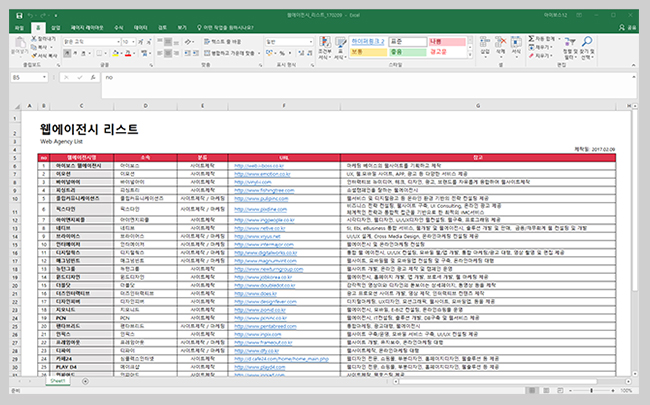Toggle Underline formatting in Font group
Viewport: 650px width, 405px height.
[x=83, y=53]
